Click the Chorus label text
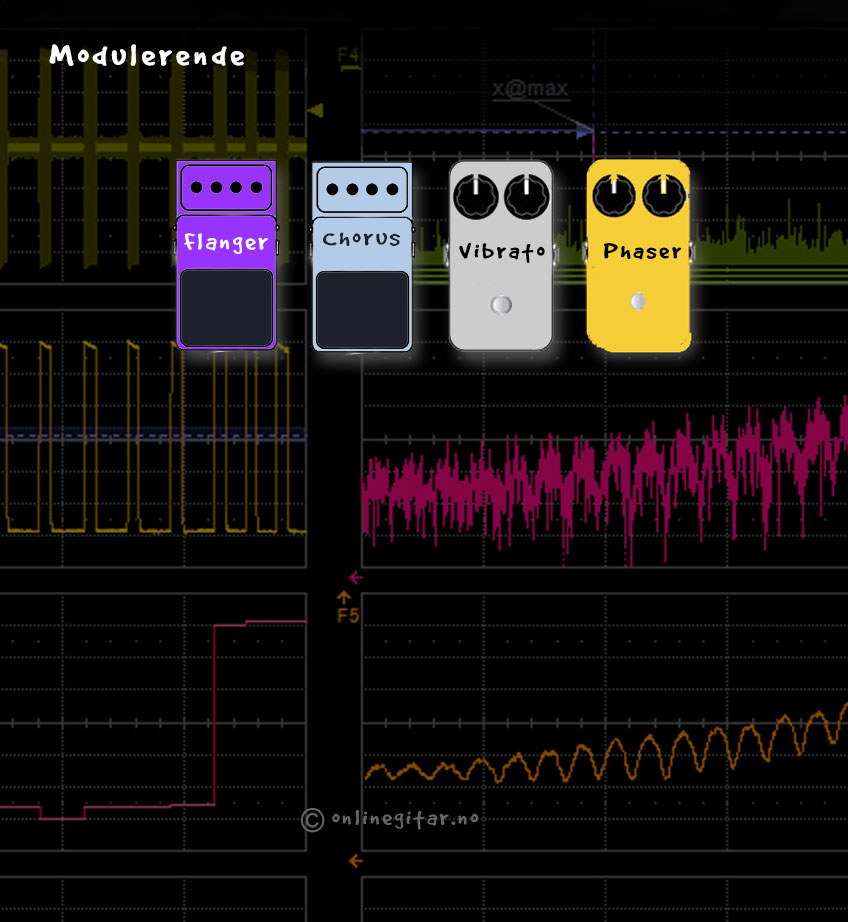Viewport: 848px width, 922px height. 361,239
